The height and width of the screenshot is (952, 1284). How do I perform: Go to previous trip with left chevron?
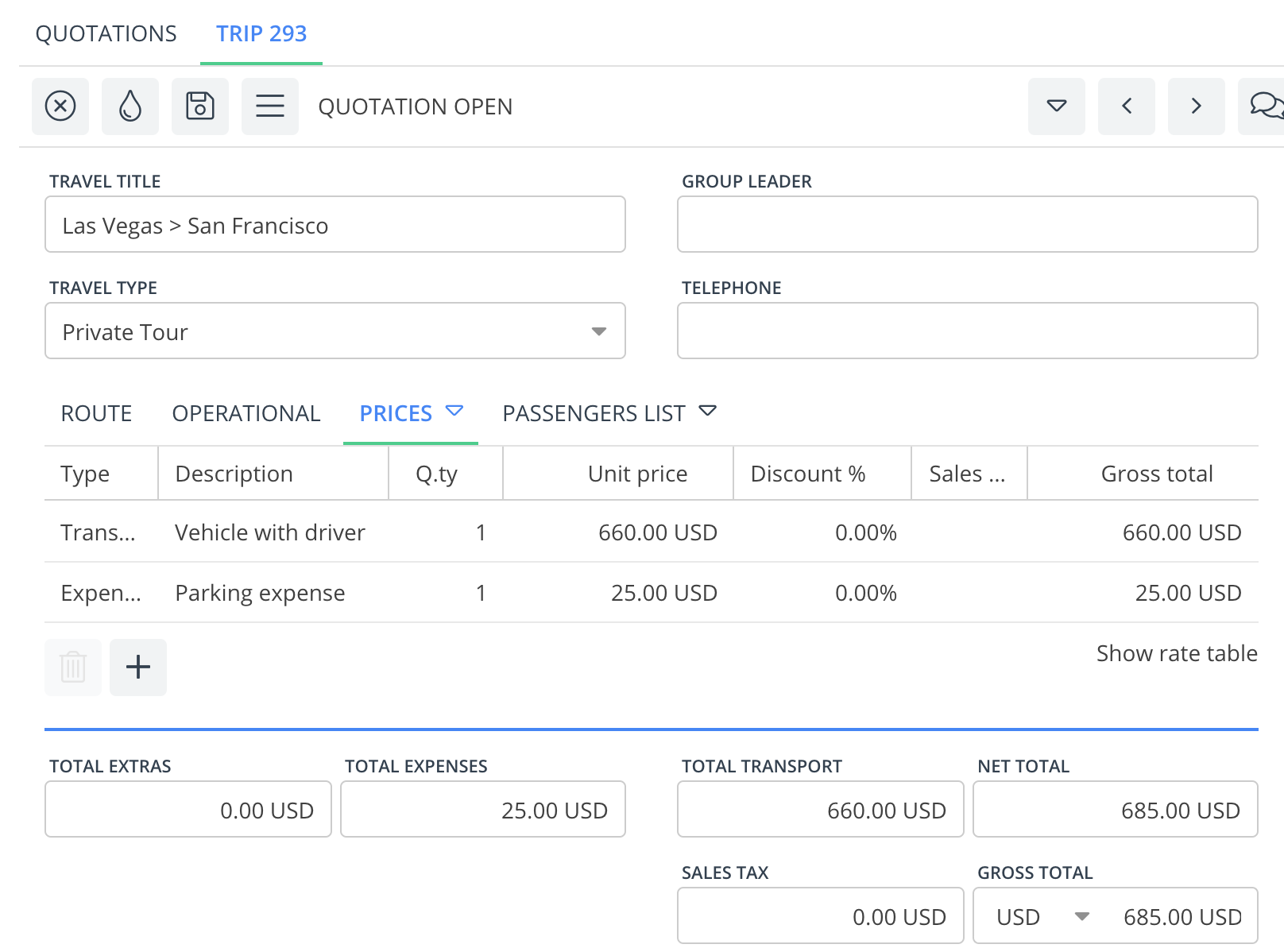pos(1126,106)
